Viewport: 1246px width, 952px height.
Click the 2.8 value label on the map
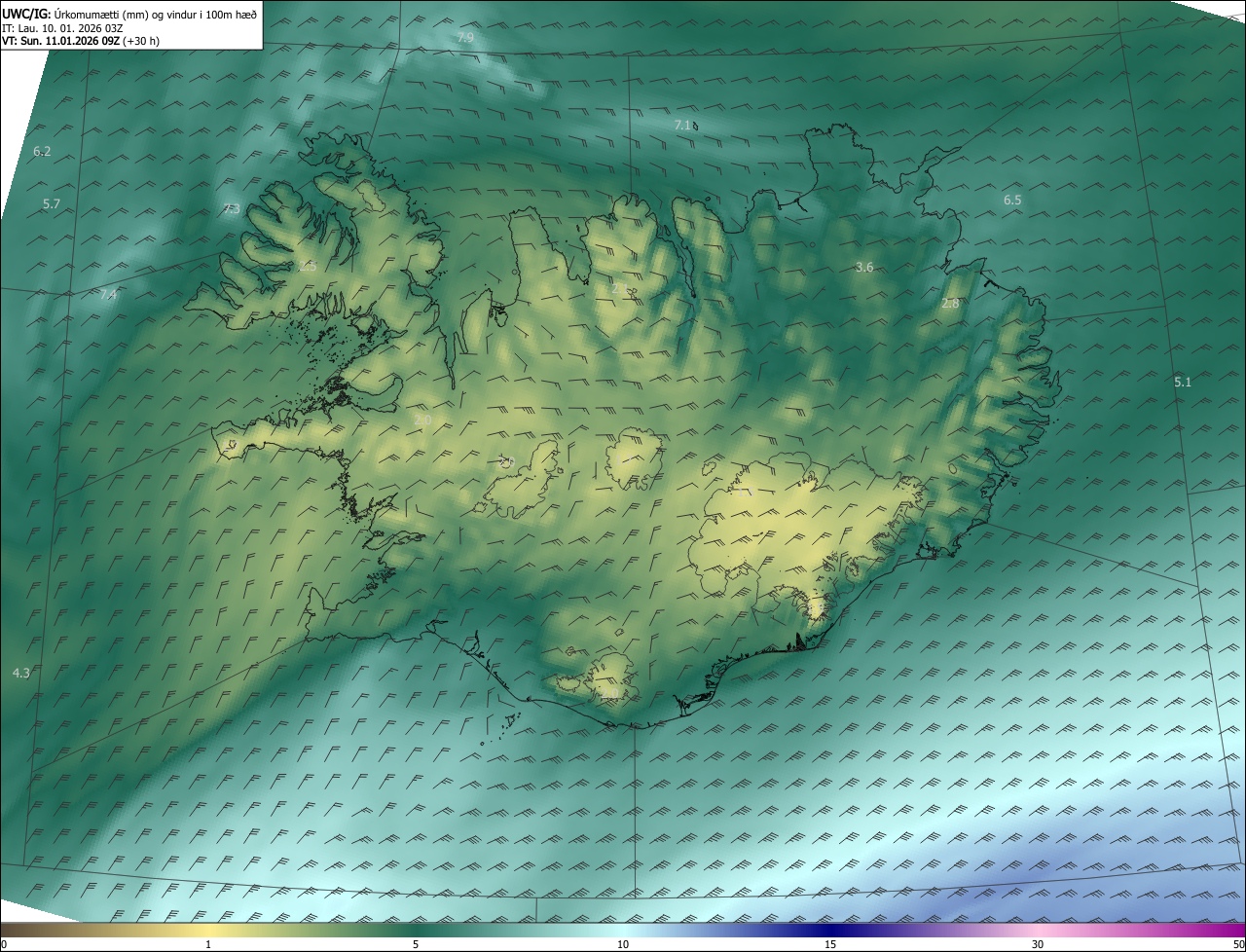tap(950, 303)
